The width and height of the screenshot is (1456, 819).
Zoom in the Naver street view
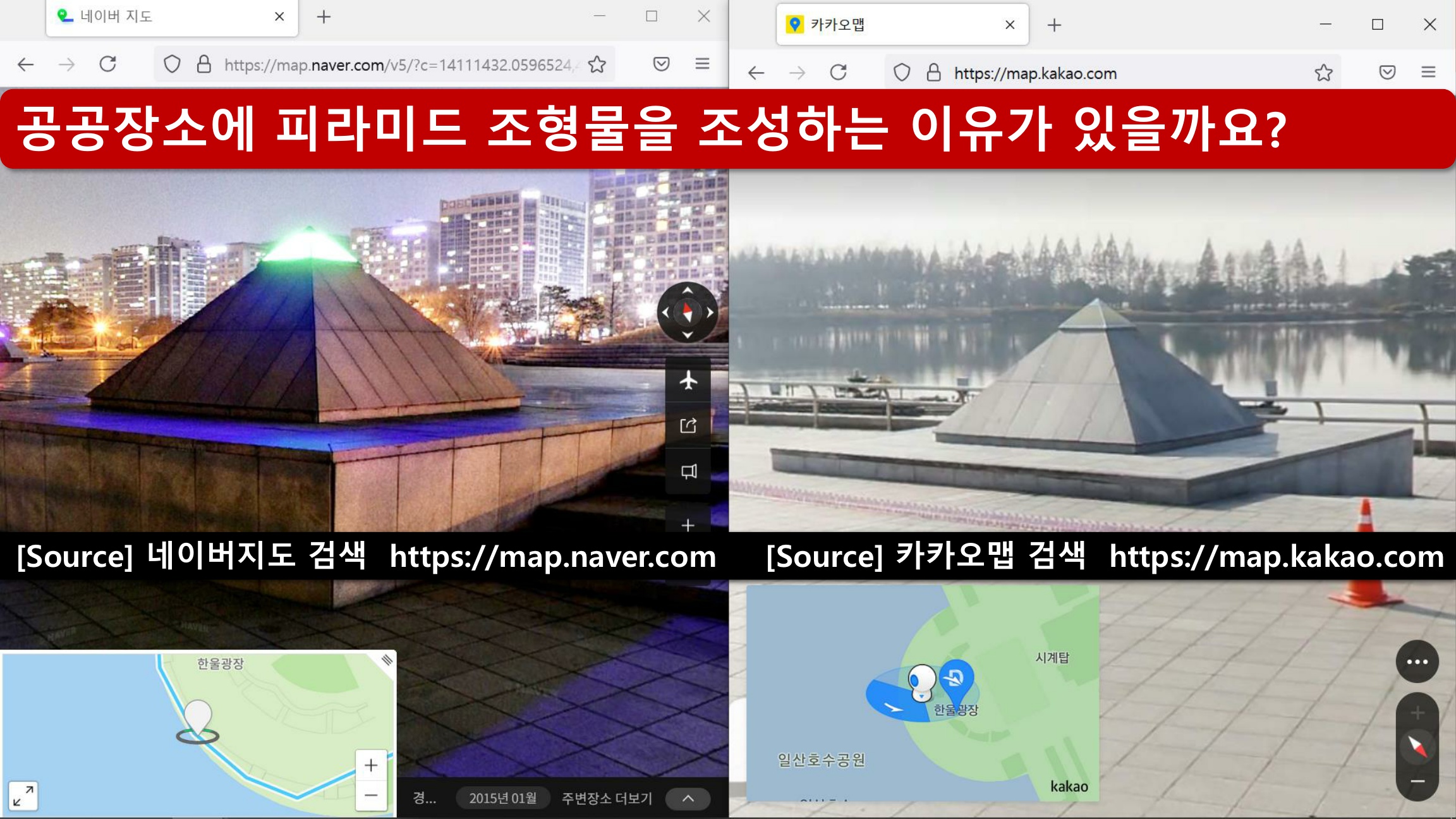[688, 525]
